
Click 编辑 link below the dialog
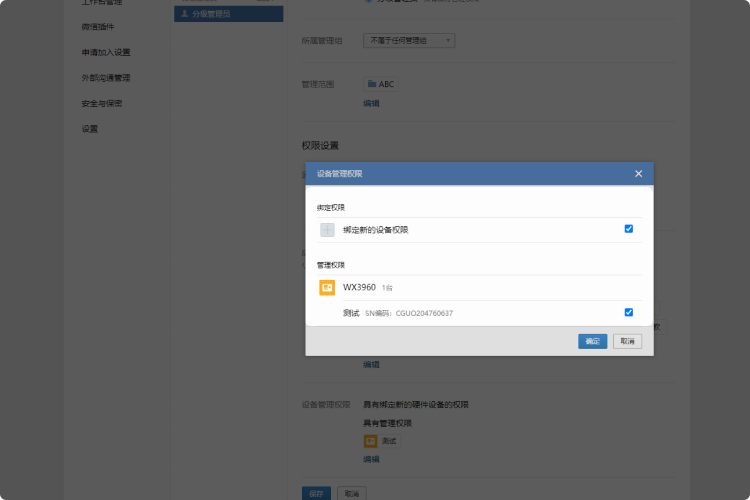[371, 365]
